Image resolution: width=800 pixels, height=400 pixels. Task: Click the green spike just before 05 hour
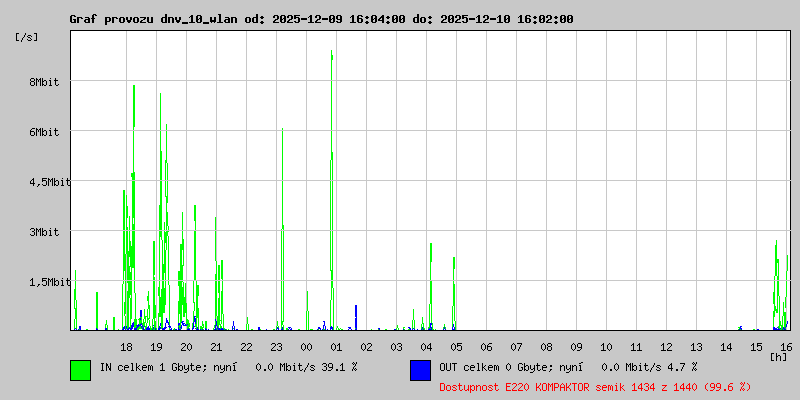coord(454,293)
